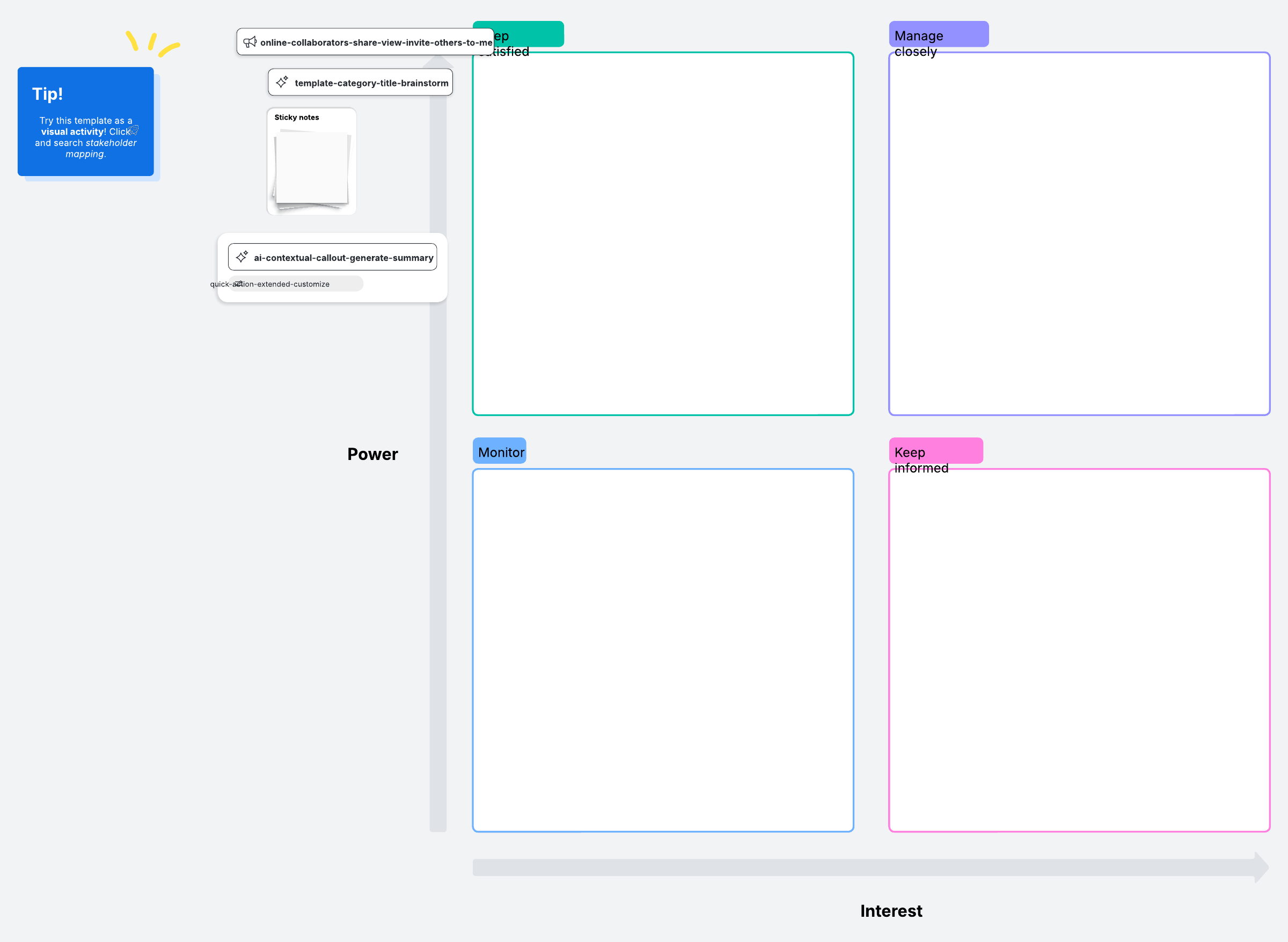
Task: Click the megaphone icon on the online-collaborators button
Action: 250,42
